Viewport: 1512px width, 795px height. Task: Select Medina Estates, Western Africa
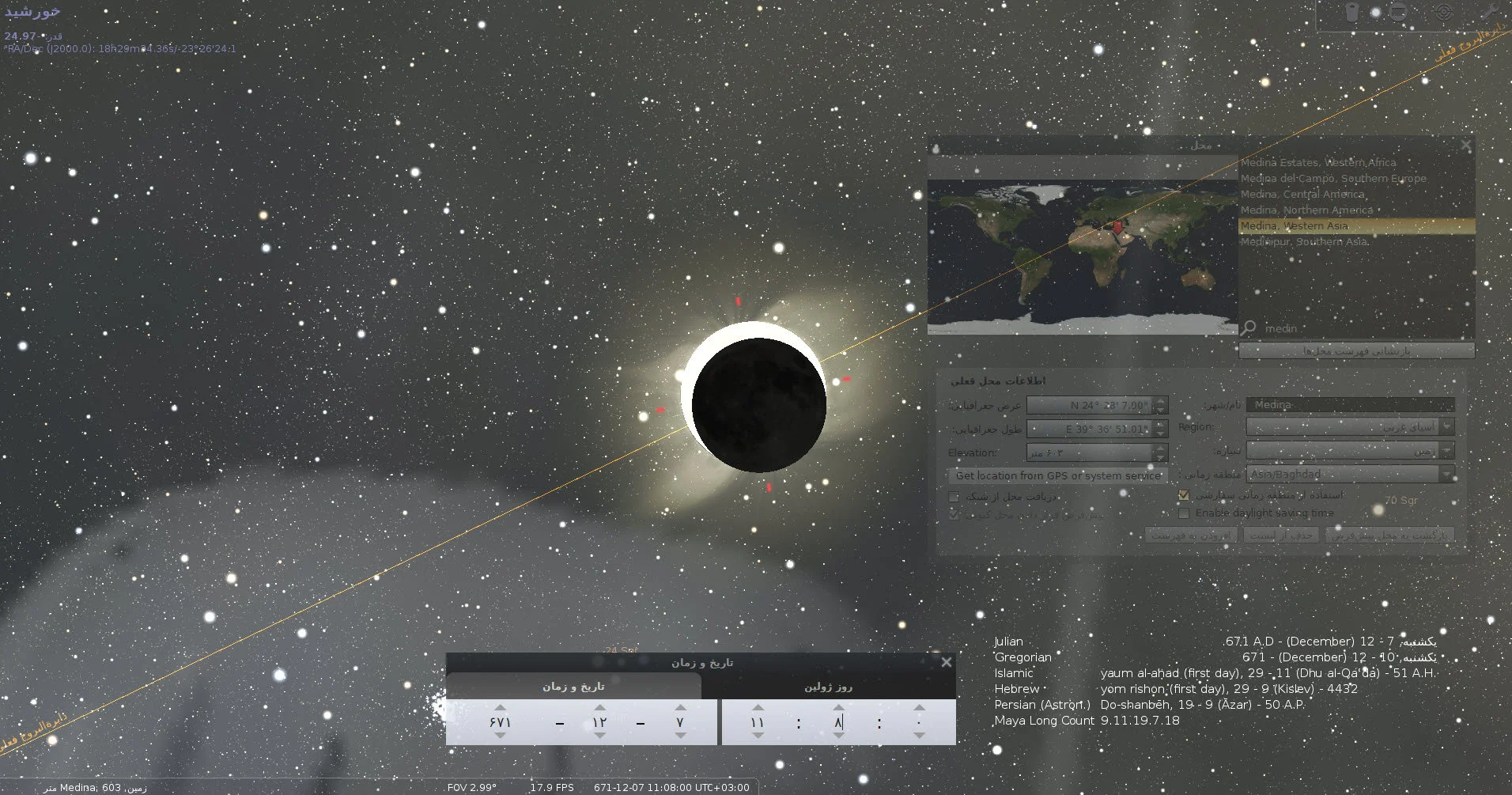pyautogui.click(x=1356, y=163)
